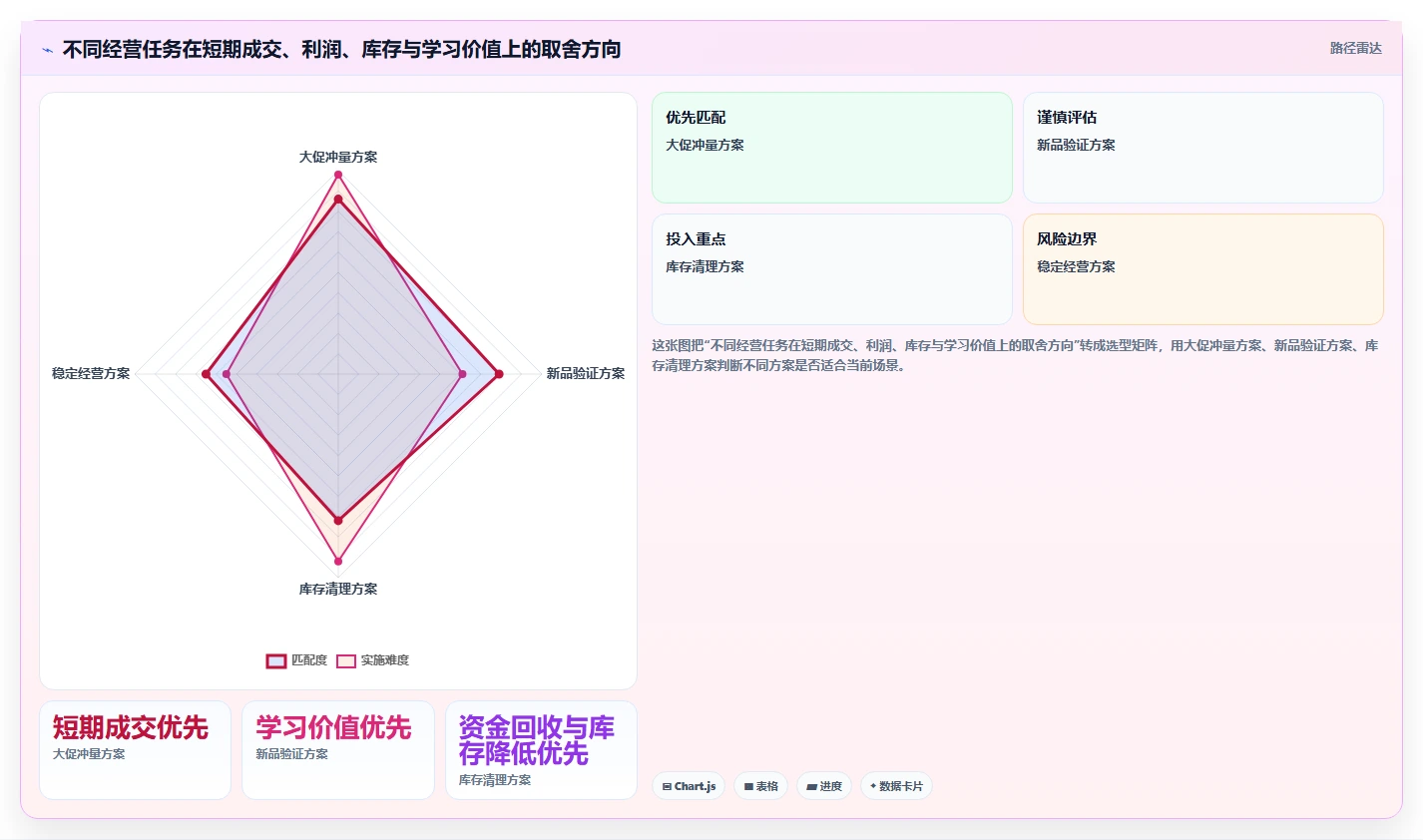The height and width of the screenshot is (840, 1423).
Task: Select the 资金回收与库存降低优先 stat heading
Action: [537, 740]
